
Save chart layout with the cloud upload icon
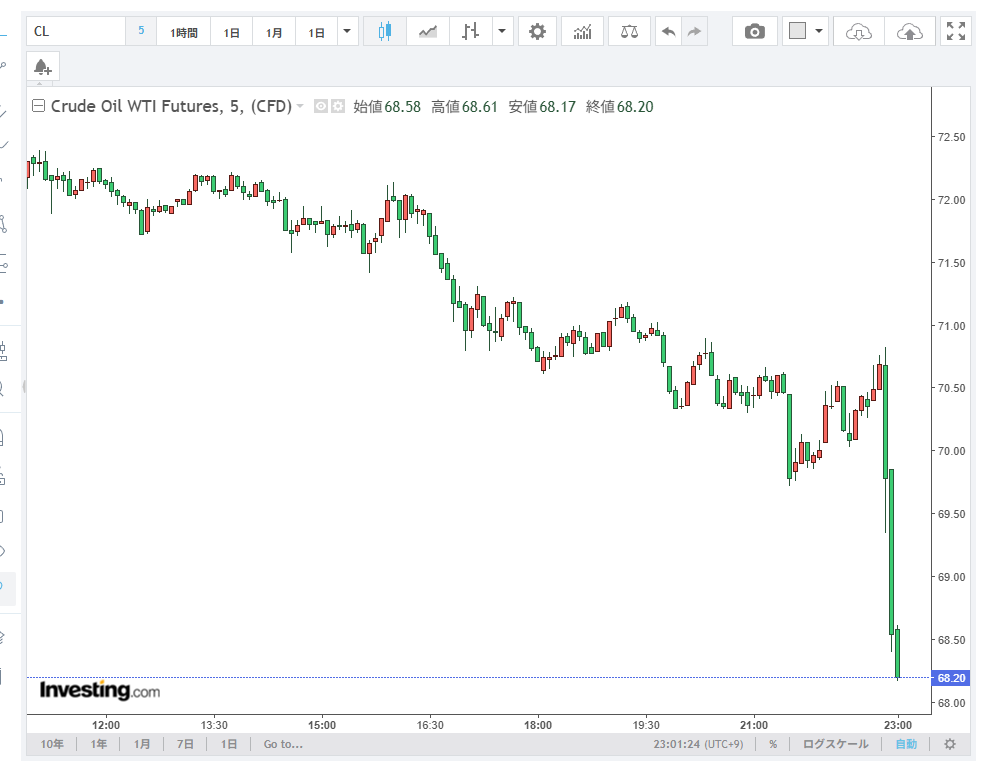(909, 32)
